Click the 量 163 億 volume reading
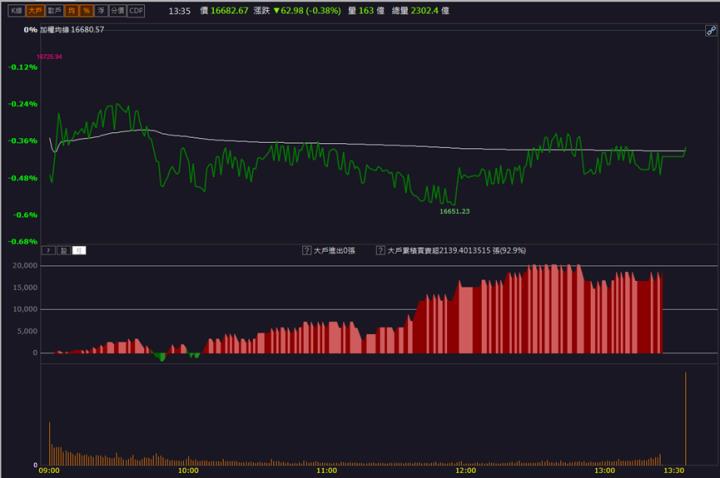Image resolution: width=720 pixels, height=478 pixels. (366, 11)
